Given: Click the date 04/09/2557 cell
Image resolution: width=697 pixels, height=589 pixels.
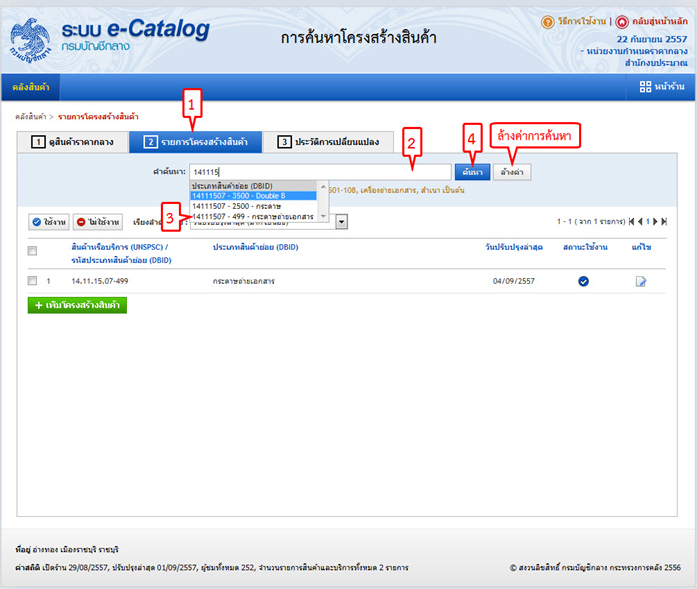Looking at the screenshot, I should [x=514, y=281].
